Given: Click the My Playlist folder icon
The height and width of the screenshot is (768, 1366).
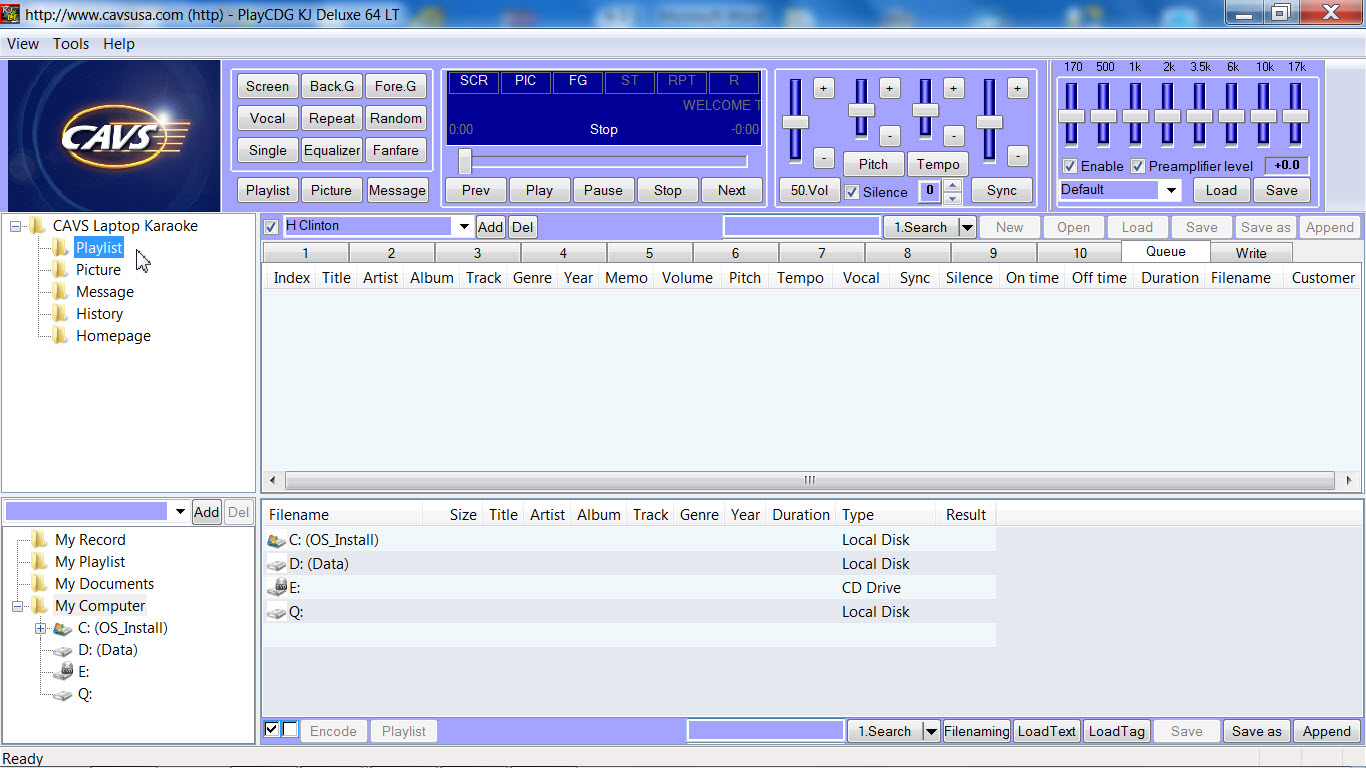Looking at the screenshot, I should [x=40, y=562].
